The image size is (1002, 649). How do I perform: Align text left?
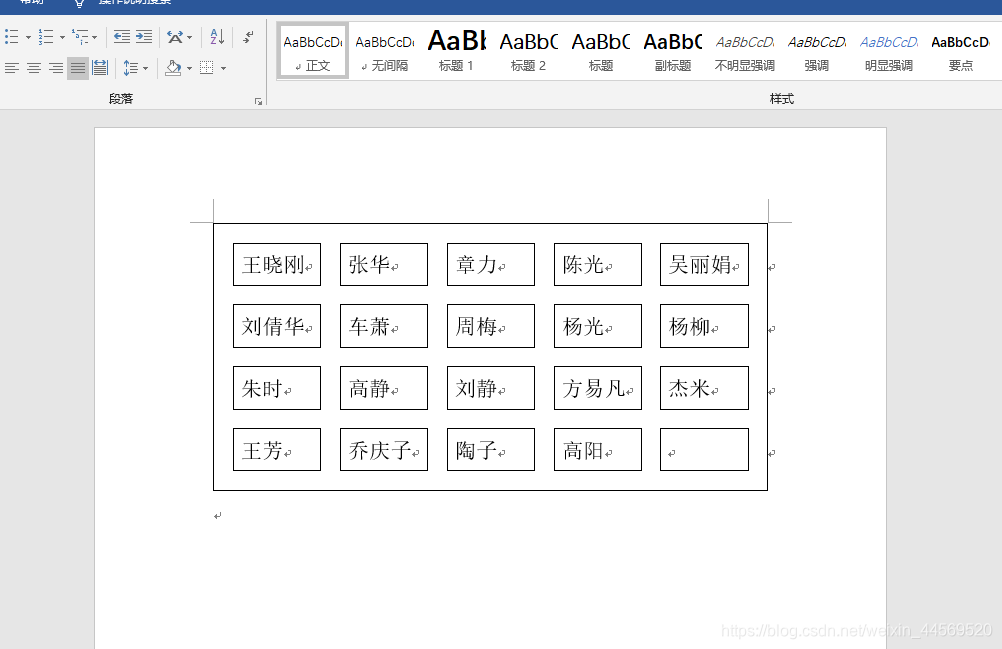(12, 68)
